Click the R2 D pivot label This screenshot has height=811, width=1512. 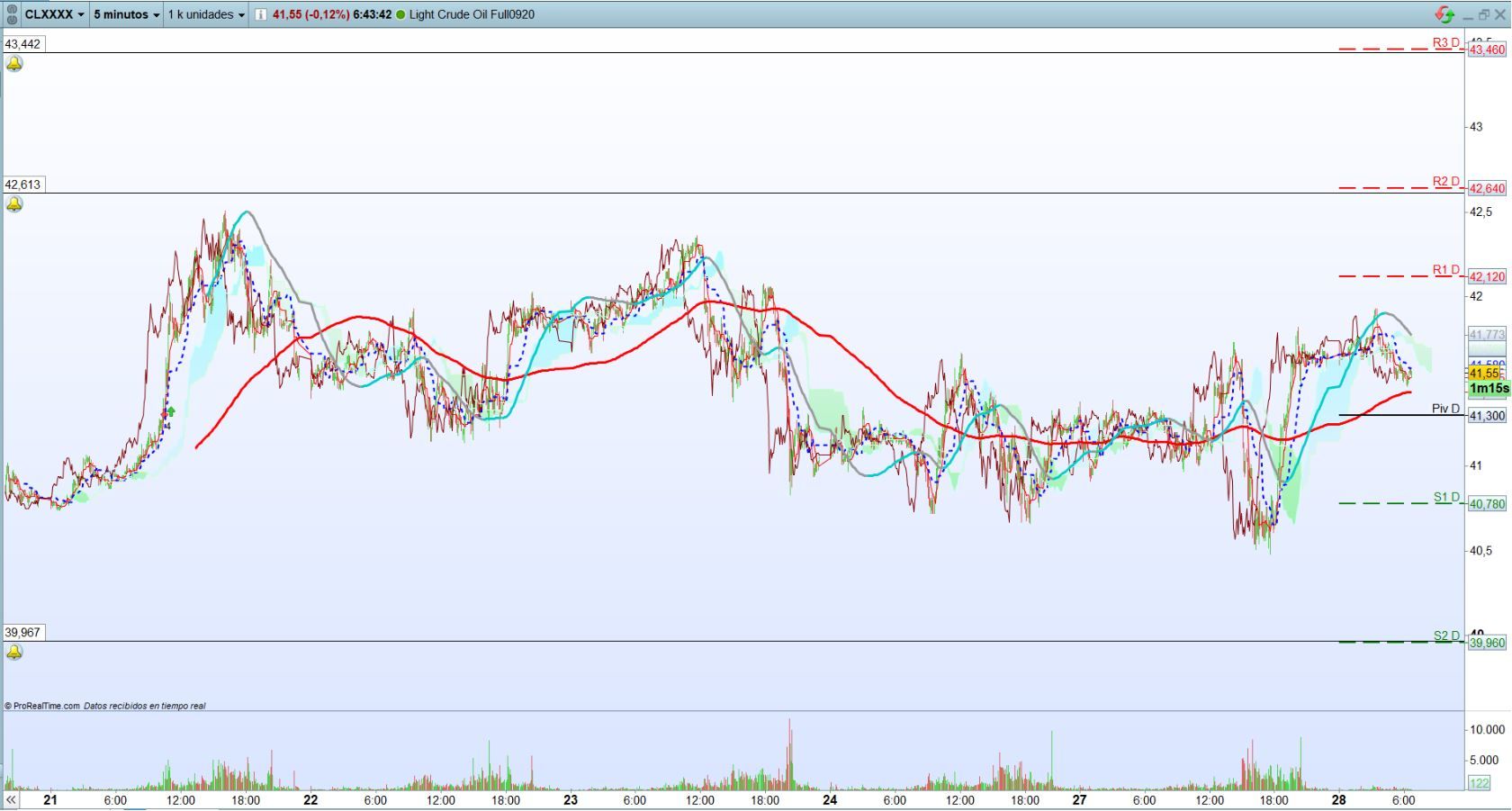click(x=1446, y=182)
